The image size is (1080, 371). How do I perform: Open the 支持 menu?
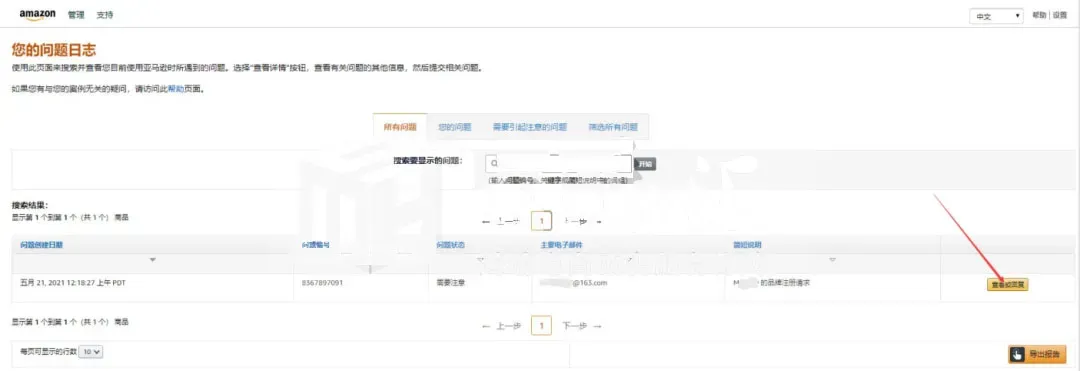tap(105, 15)
